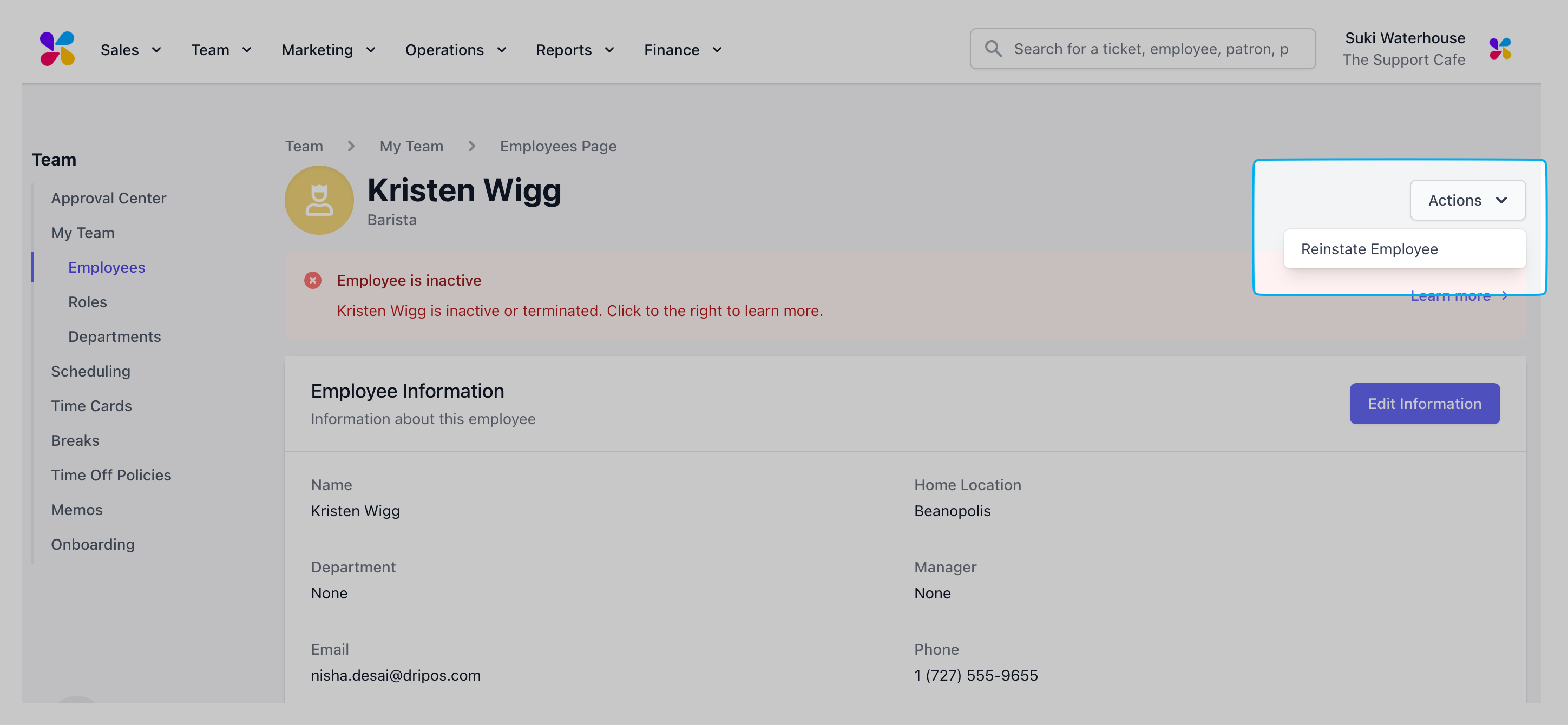Focus the ticket and employee search field

coord(1143,49)
